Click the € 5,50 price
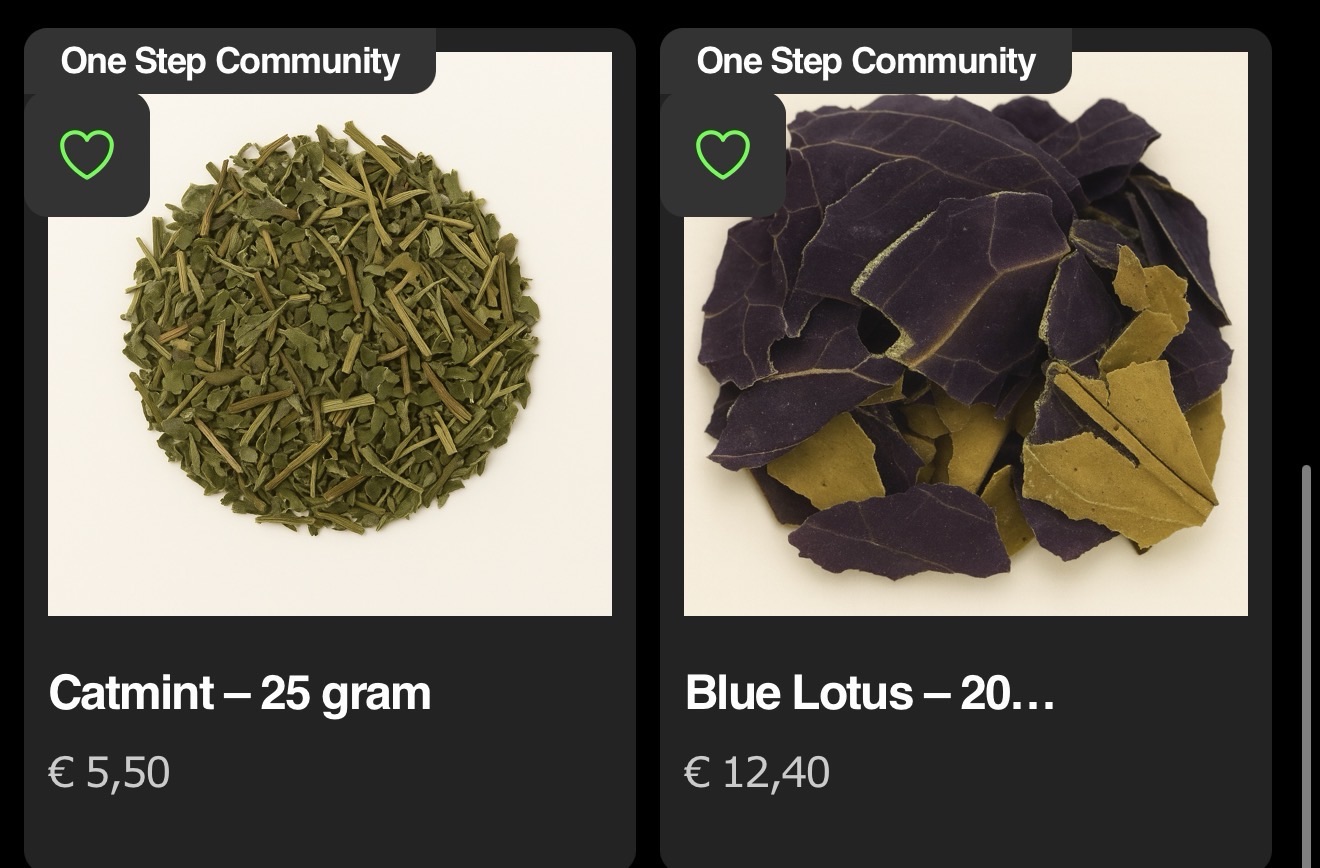 click(109, 772)
